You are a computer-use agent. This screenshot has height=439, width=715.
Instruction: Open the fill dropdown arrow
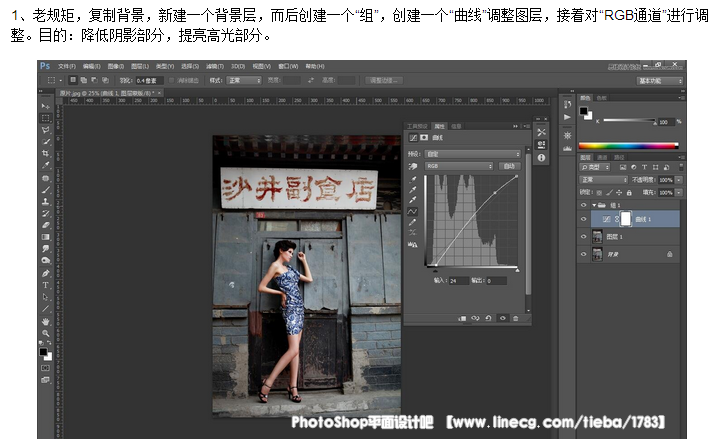pos(679,193)
